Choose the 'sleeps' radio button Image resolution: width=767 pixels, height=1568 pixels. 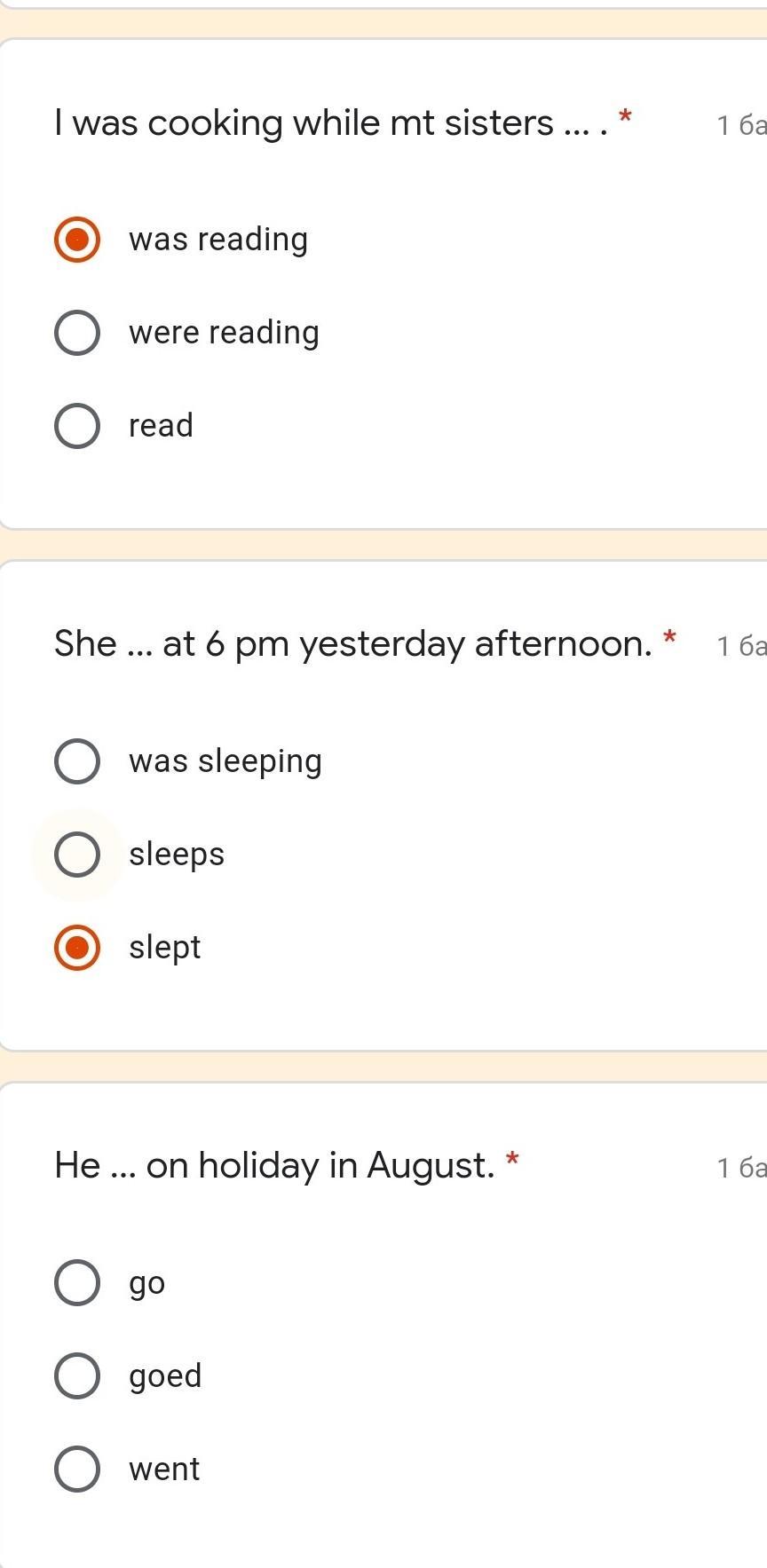(x=77, y=855)
